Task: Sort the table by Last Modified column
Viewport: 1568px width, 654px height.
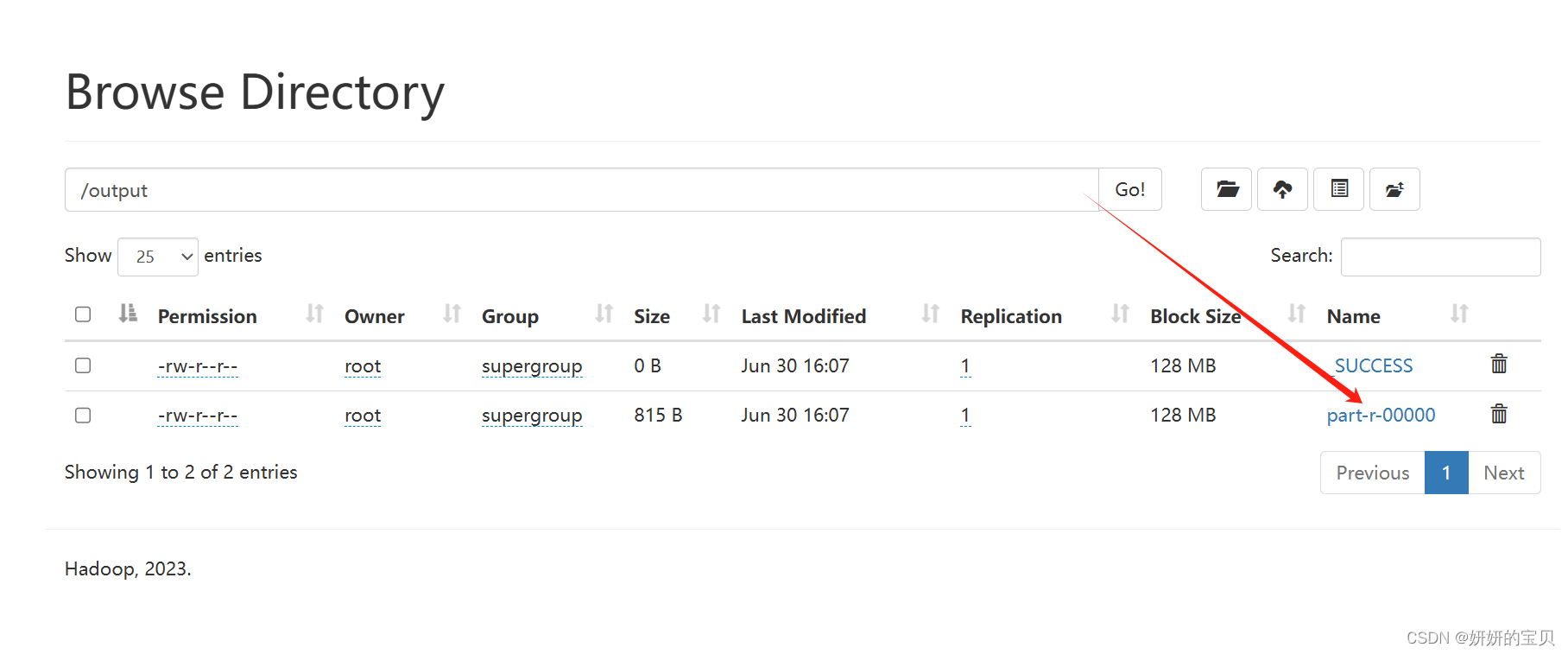Action: pos(803,316)
